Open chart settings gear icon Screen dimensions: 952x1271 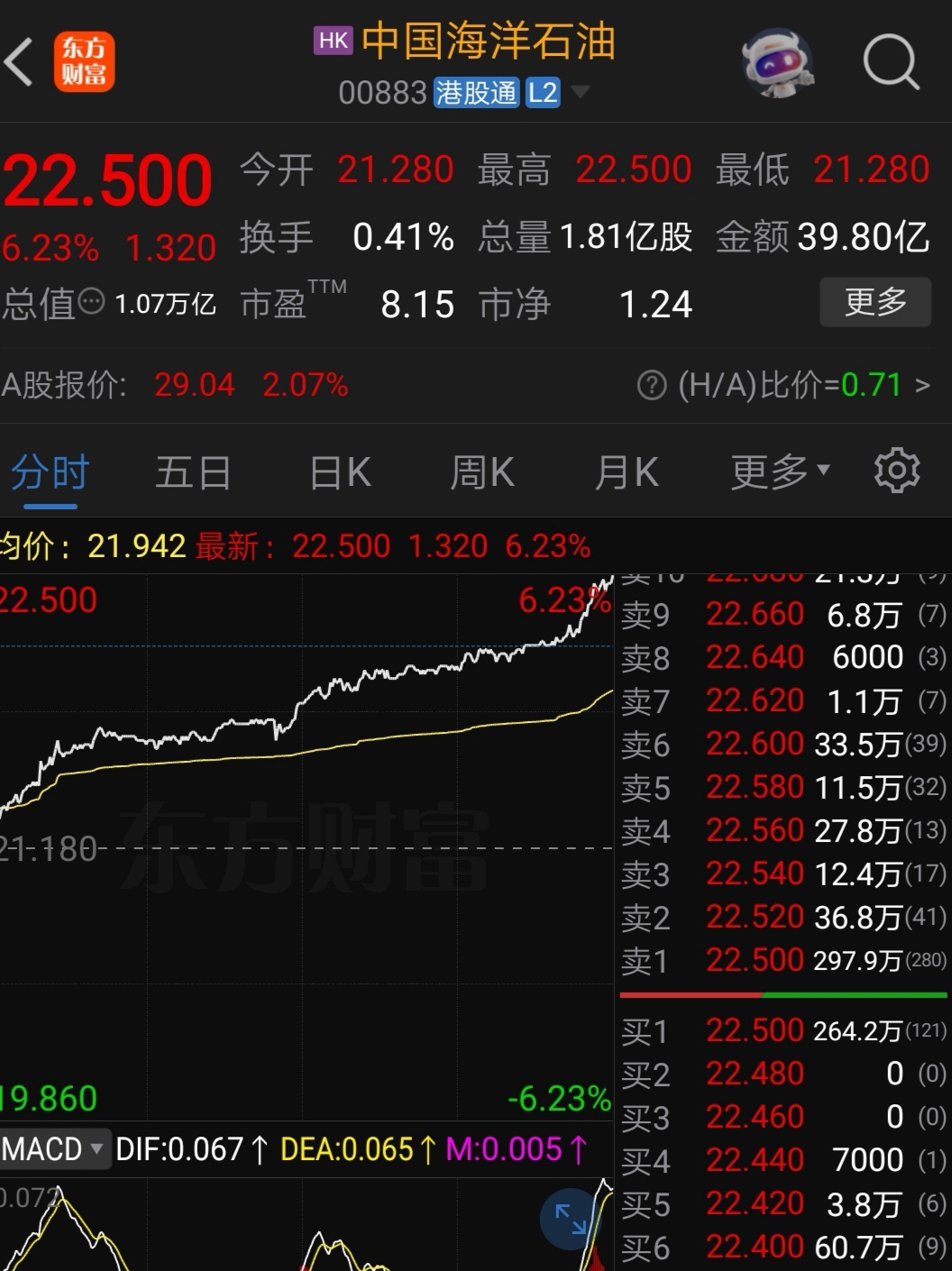(897, 471)
